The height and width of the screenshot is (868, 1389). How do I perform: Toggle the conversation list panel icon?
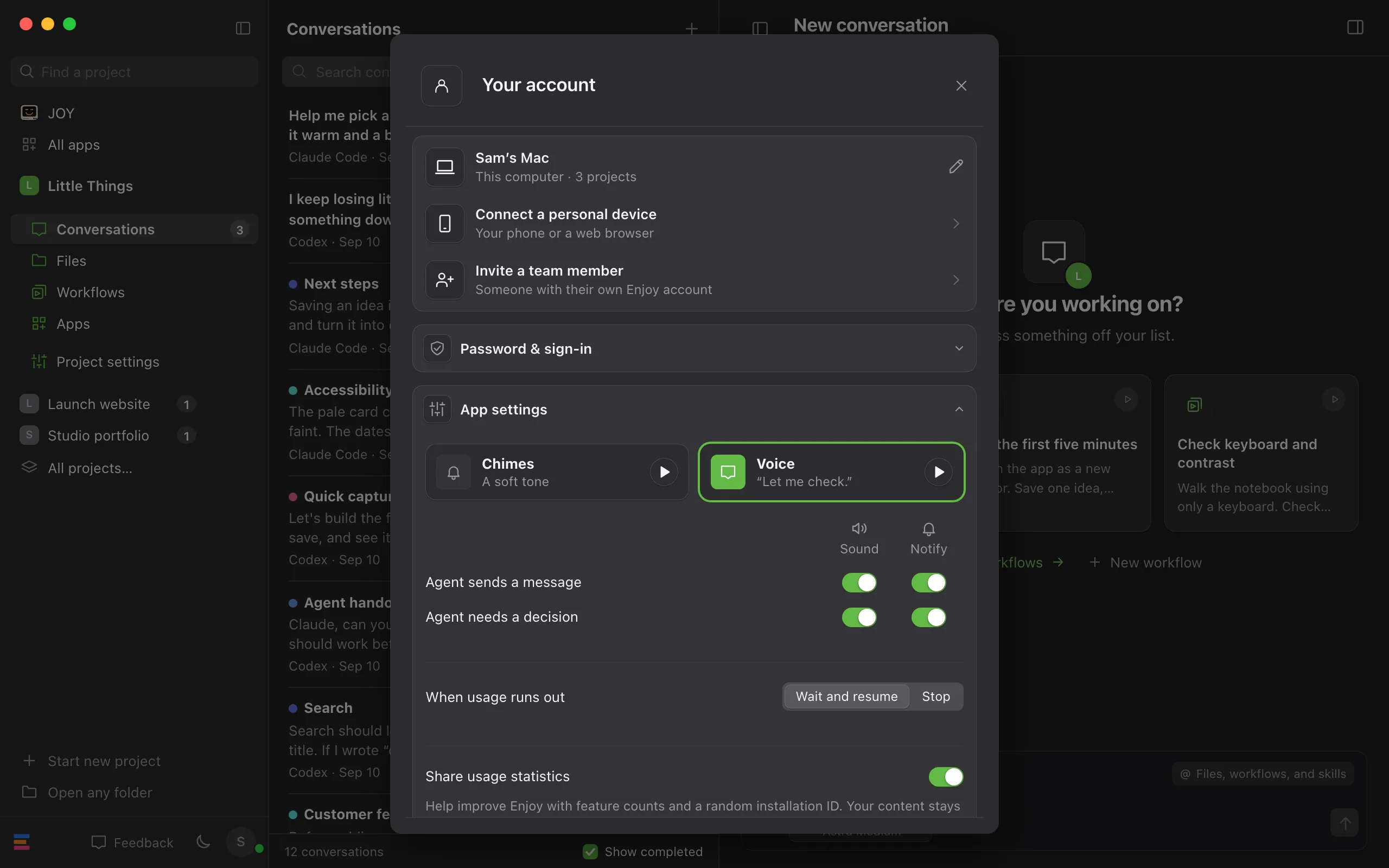[760, 28]
